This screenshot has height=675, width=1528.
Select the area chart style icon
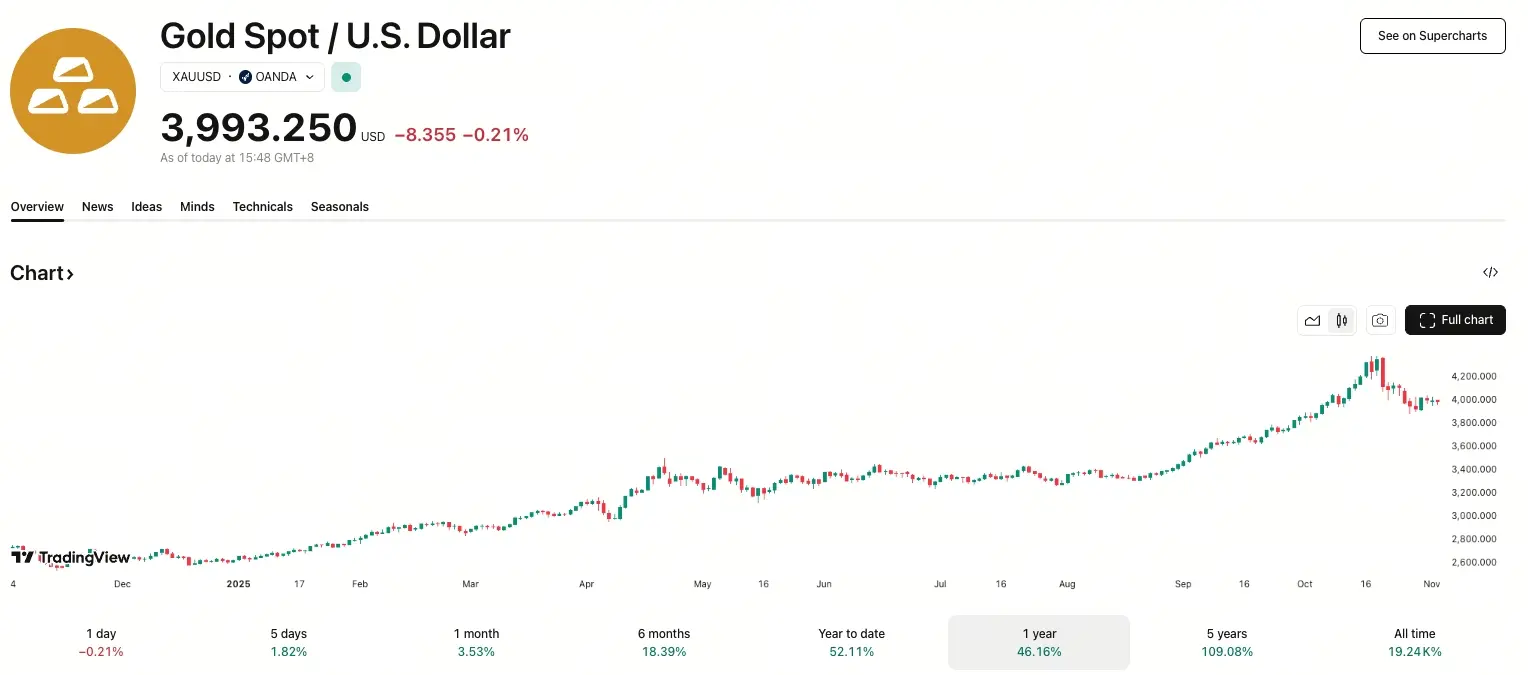point(1313,320)
